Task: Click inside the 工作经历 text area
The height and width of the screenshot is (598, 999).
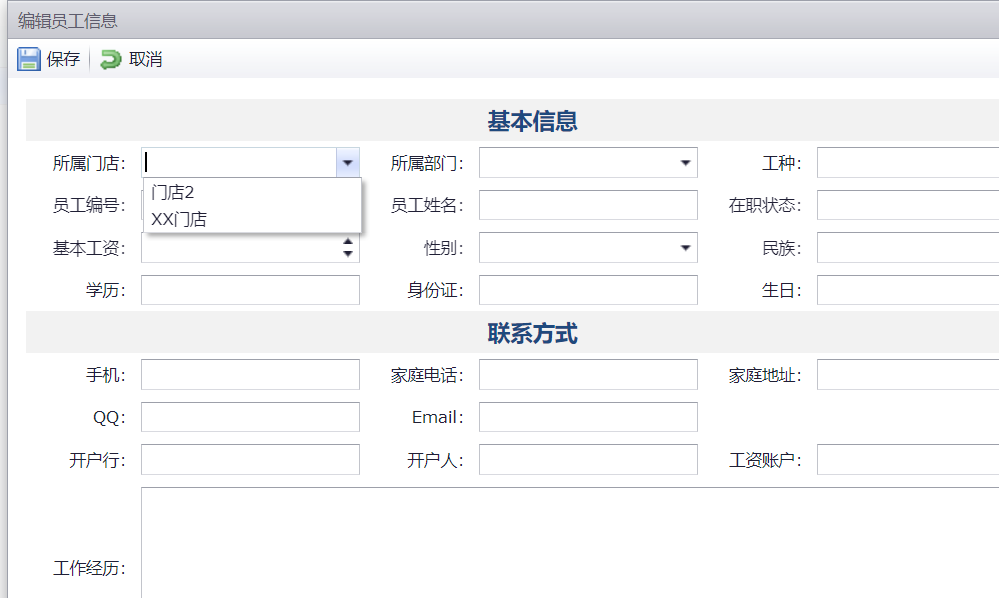Action: pyautogui.click(x=570, y=543)
